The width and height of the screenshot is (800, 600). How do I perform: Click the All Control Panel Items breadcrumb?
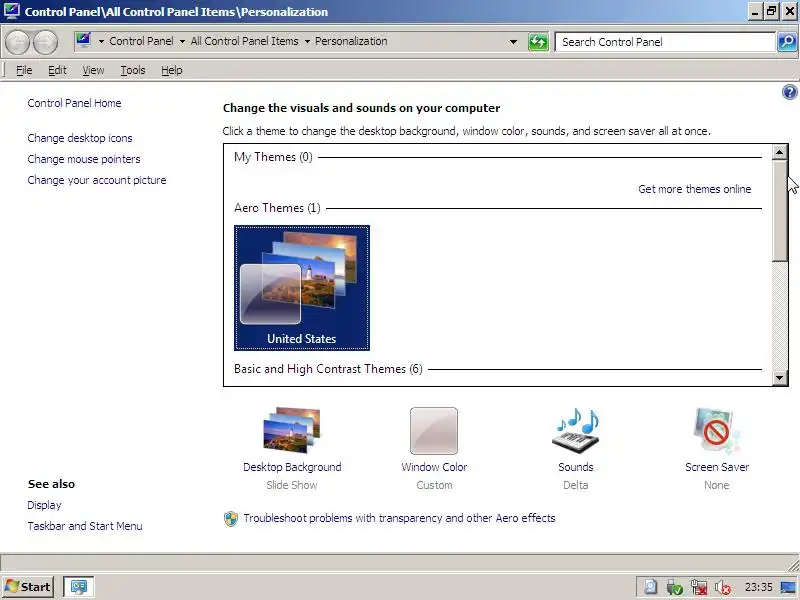[x=244, y=41]
